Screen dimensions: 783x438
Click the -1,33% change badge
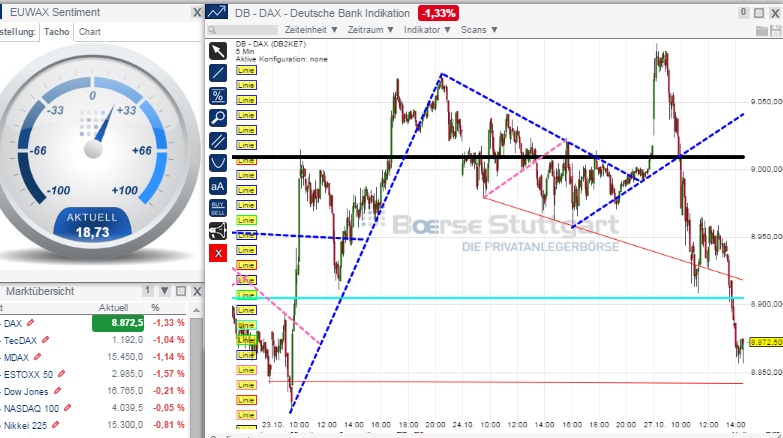click(x=438, y=13)
